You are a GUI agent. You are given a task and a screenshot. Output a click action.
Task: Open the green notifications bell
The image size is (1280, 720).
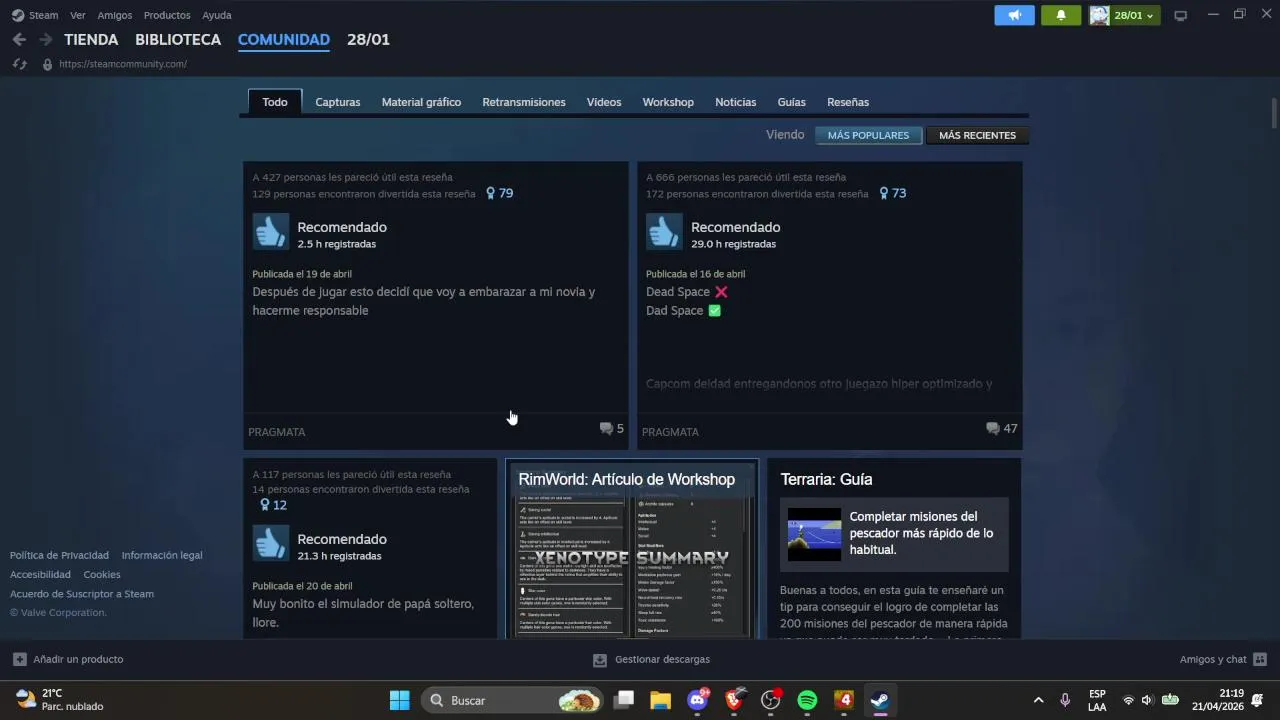click(x=1061, y=15)
